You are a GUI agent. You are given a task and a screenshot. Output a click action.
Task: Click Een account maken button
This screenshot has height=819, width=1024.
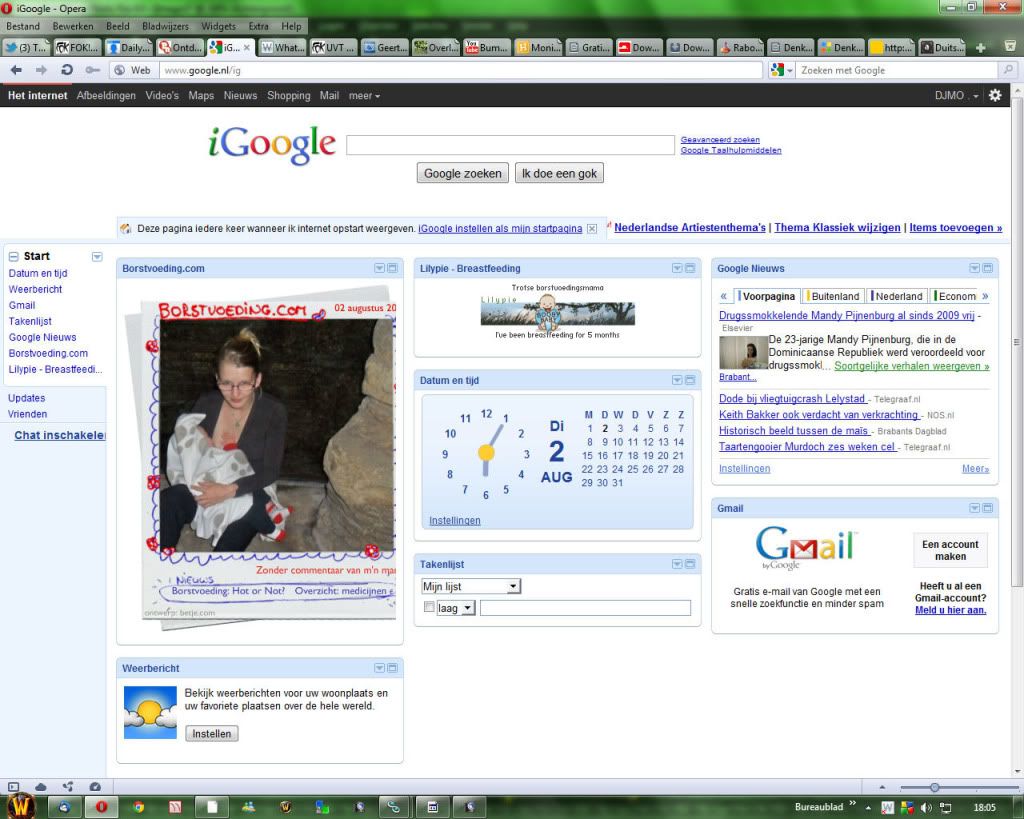point(950,550)
